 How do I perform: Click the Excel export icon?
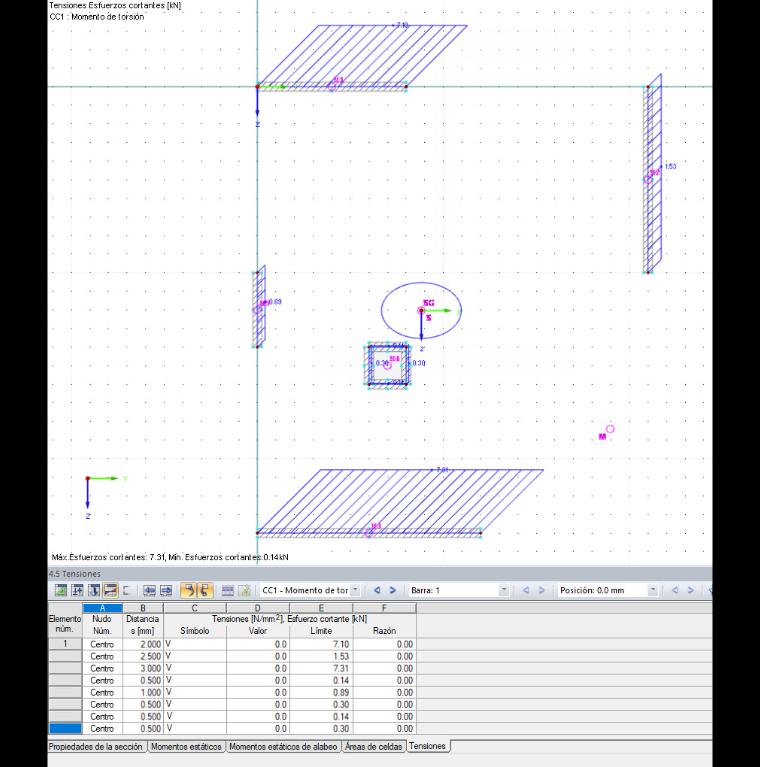point(244,590)
